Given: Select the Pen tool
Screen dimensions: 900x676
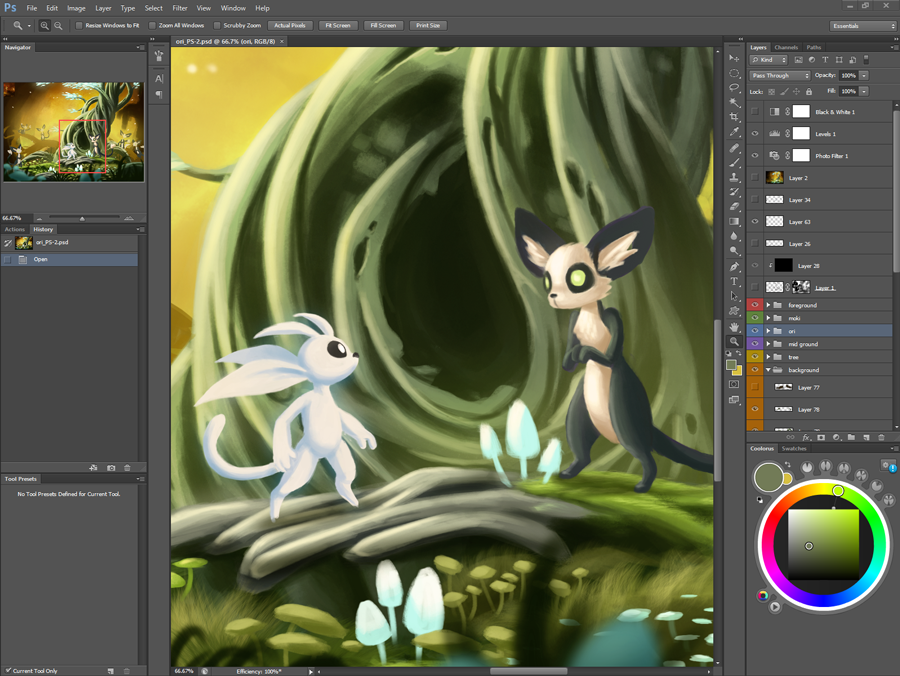Looking at the screenshot, I should pos(734,267).
